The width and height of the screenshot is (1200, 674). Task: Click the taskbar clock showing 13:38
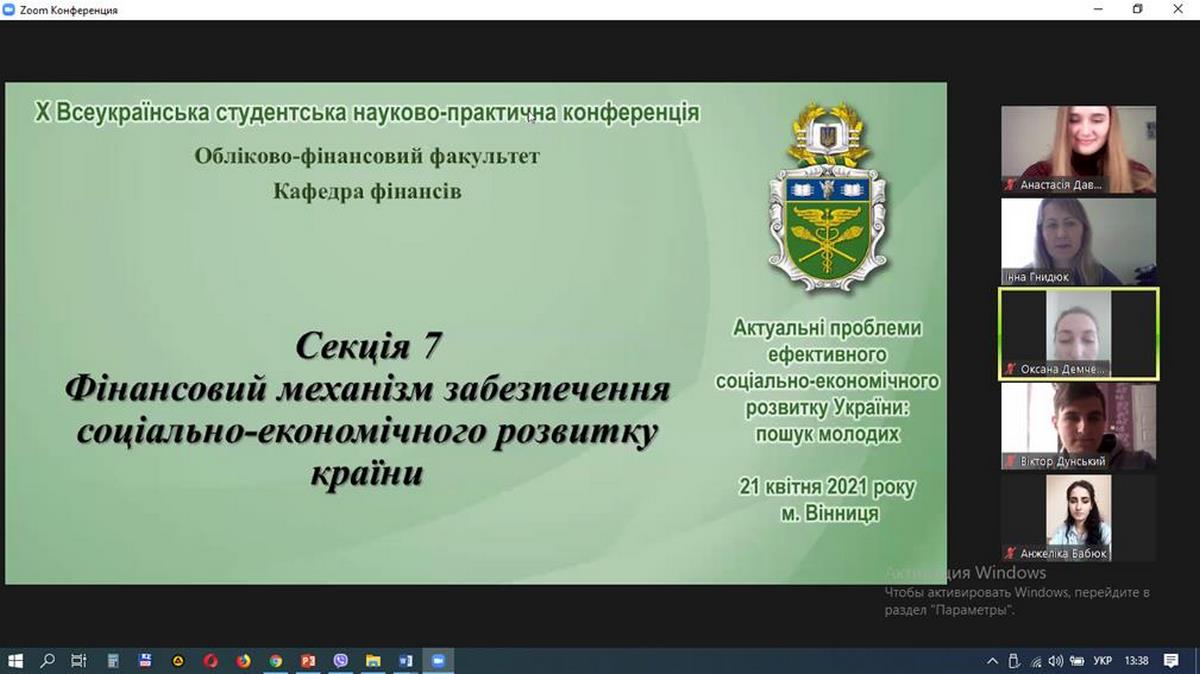pyautogui.click(x=1136, y=661)
